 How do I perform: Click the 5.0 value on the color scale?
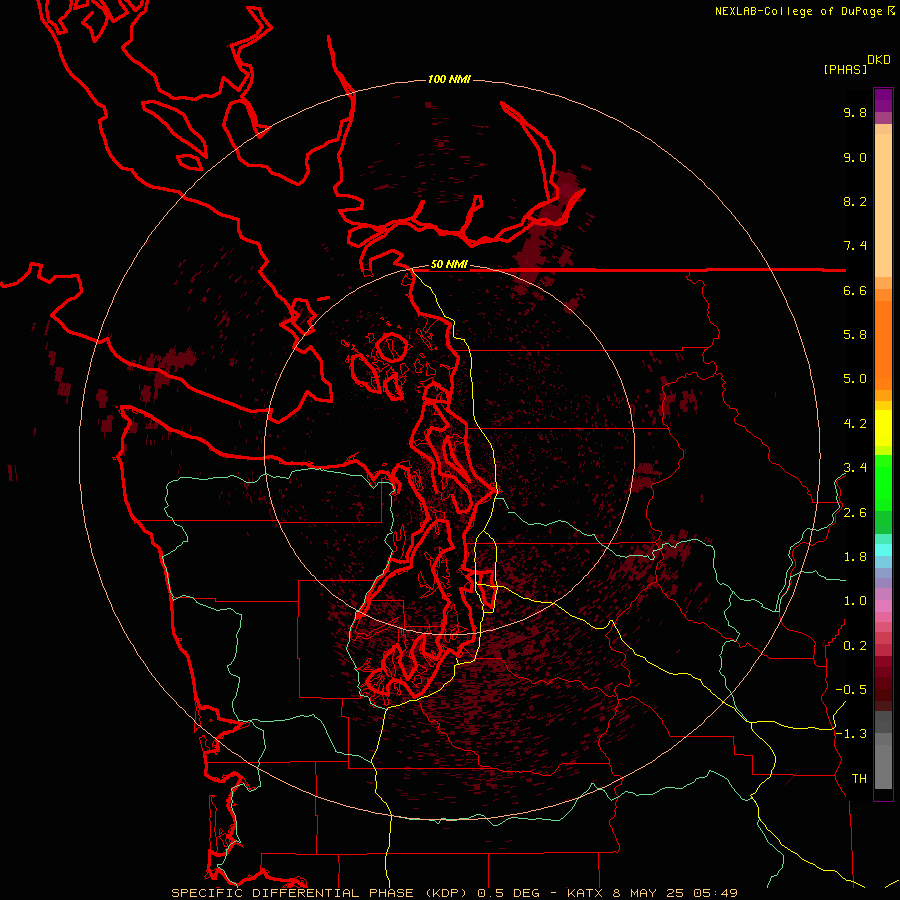pyautogui.click(x=855, y=379)
